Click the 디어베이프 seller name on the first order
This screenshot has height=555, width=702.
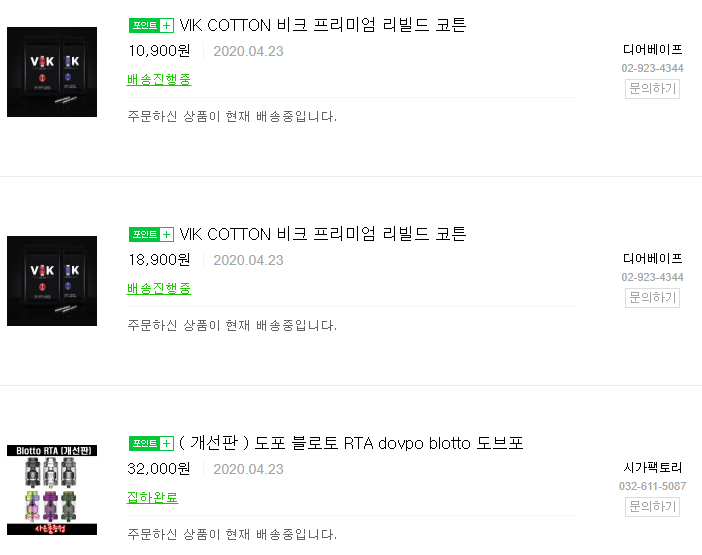(652, 49)
